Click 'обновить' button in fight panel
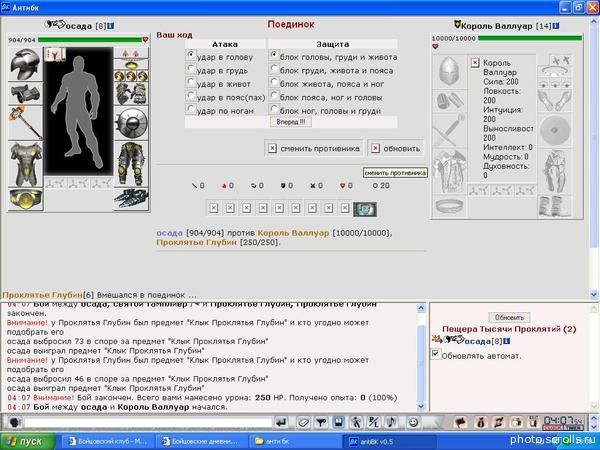 (396, 148)
